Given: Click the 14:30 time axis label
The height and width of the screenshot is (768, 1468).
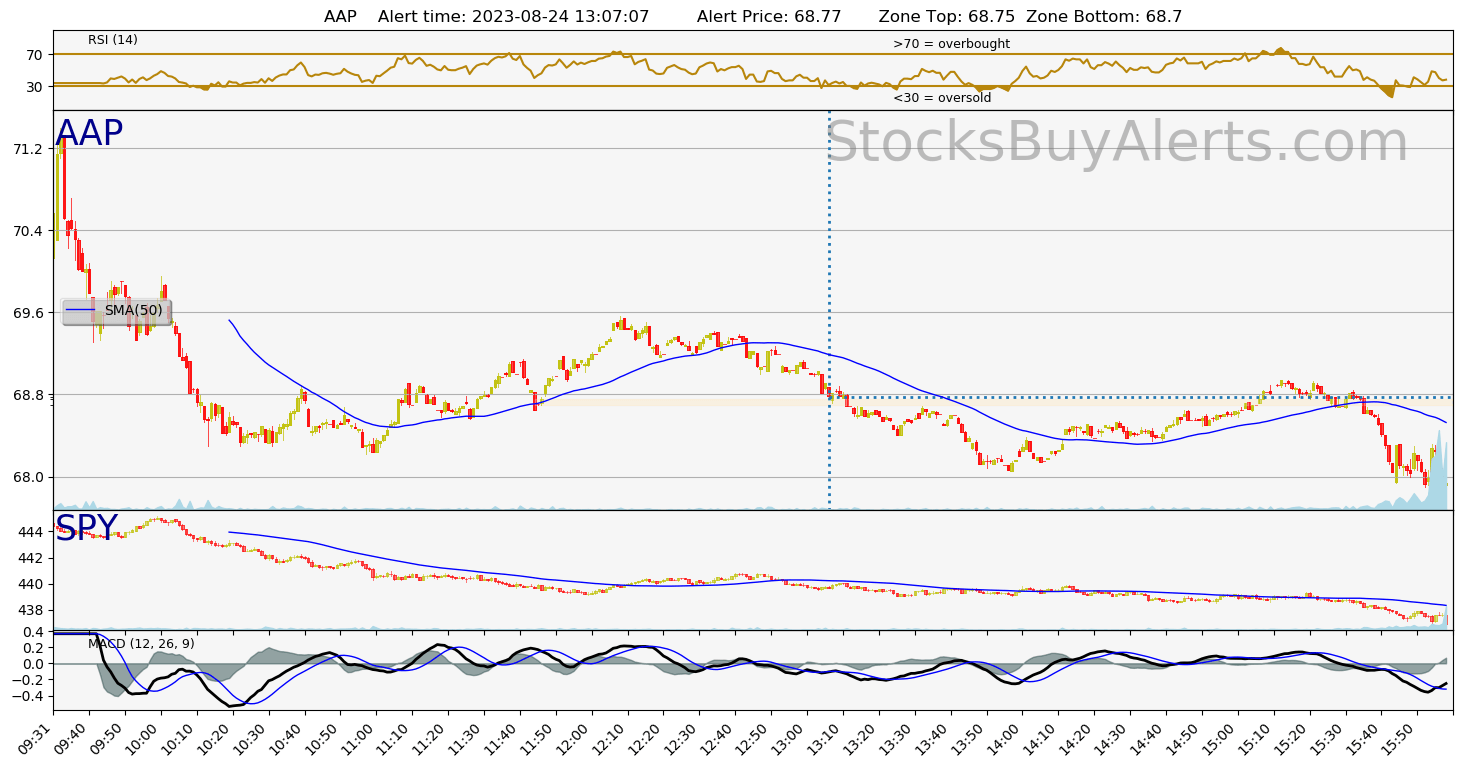Looking at the screenshot, I should pos(1108,741).
